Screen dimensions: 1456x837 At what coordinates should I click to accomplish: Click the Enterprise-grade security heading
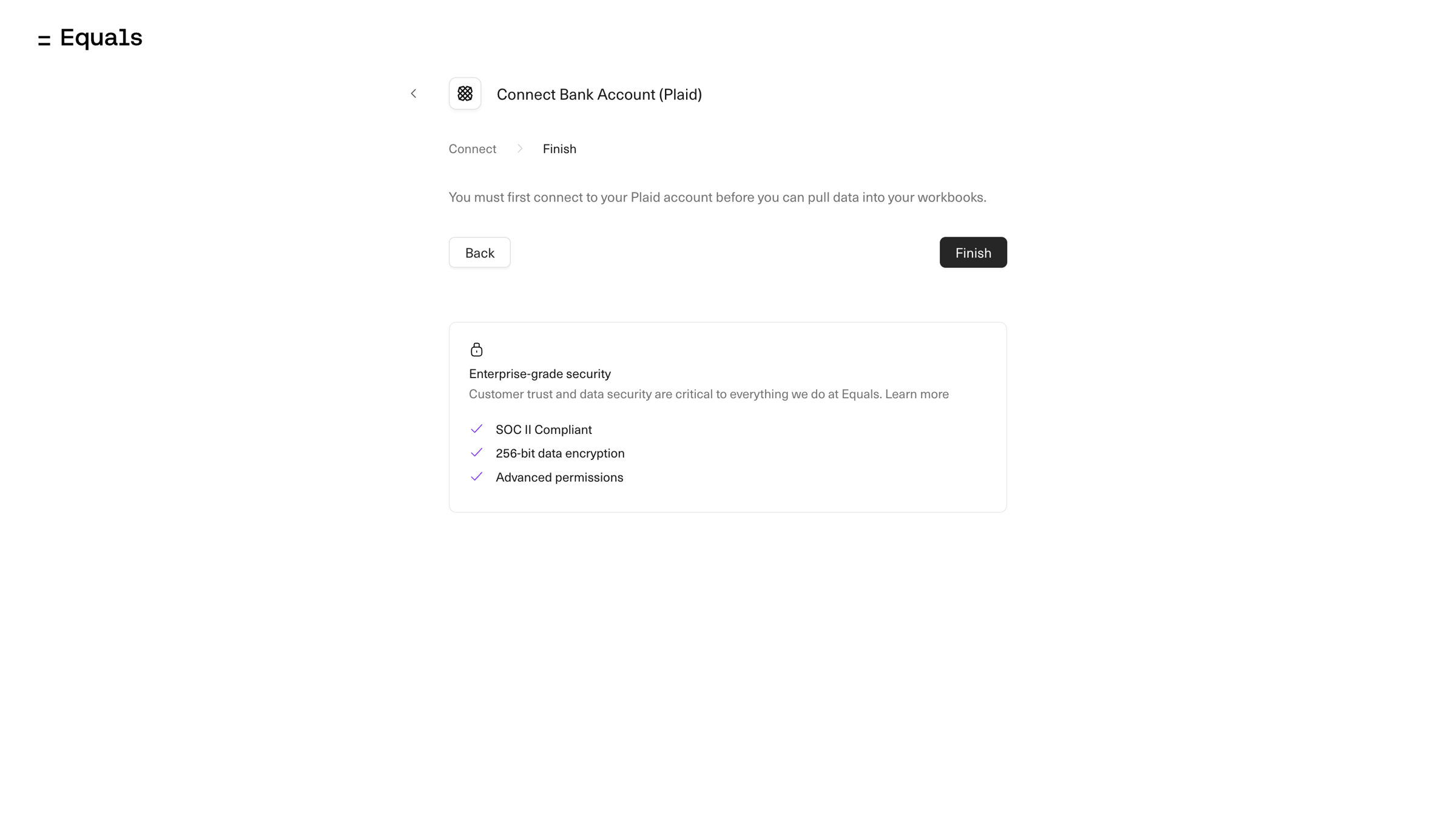point(539,374)
